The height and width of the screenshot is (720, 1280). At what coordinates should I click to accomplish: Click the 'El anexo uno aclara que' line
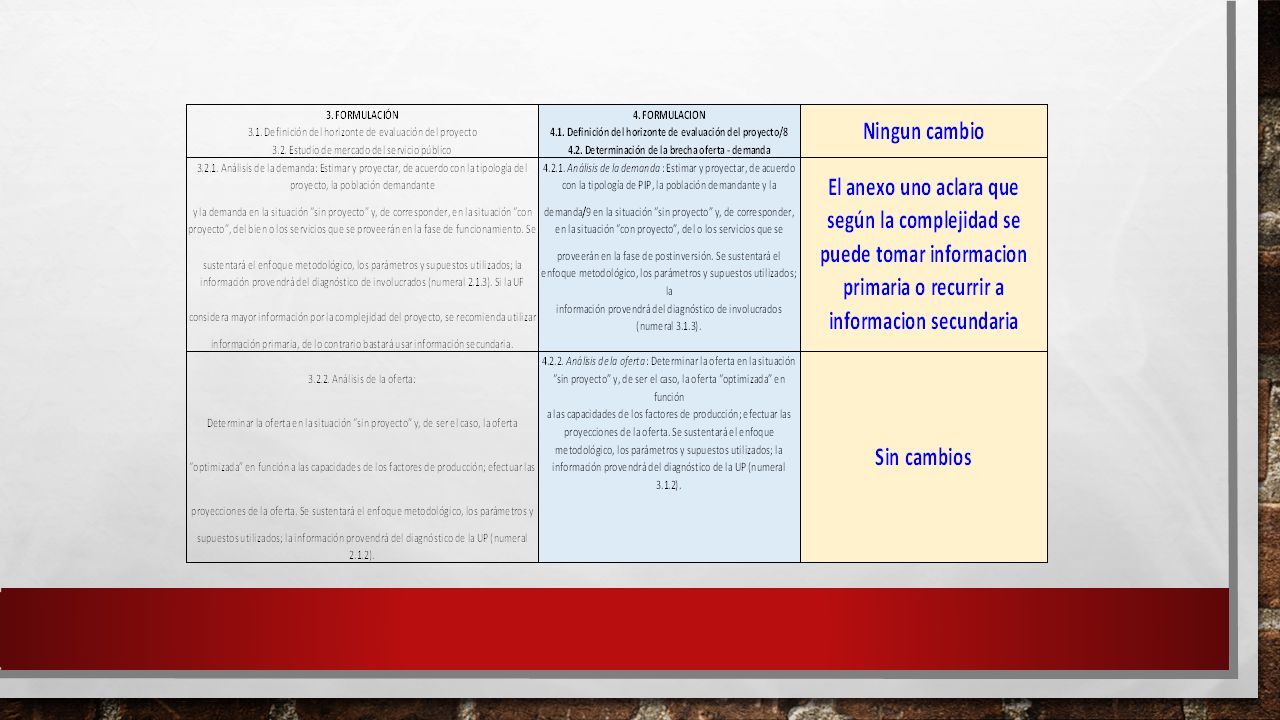point(923,187)
